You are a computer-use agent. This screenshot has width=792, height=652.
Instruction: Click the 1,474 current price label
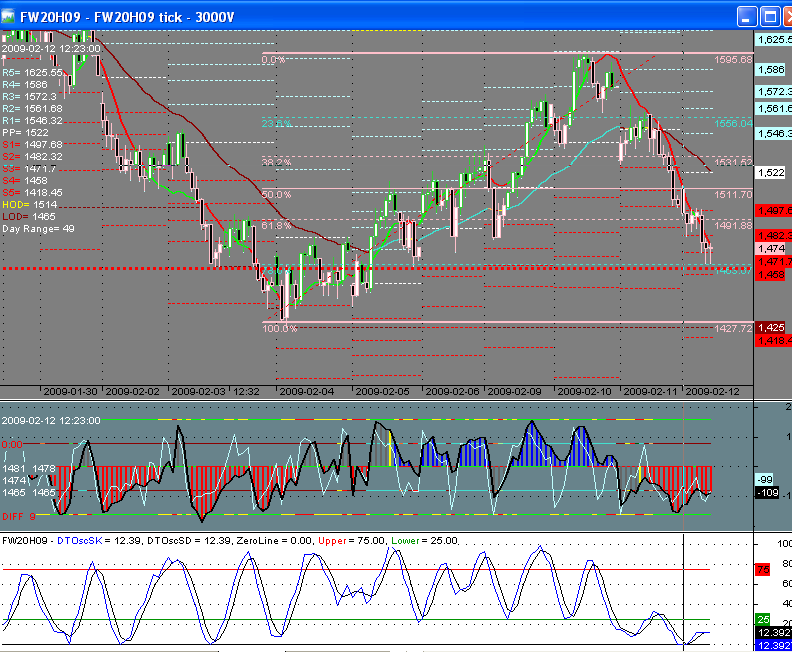click(772, 248)
